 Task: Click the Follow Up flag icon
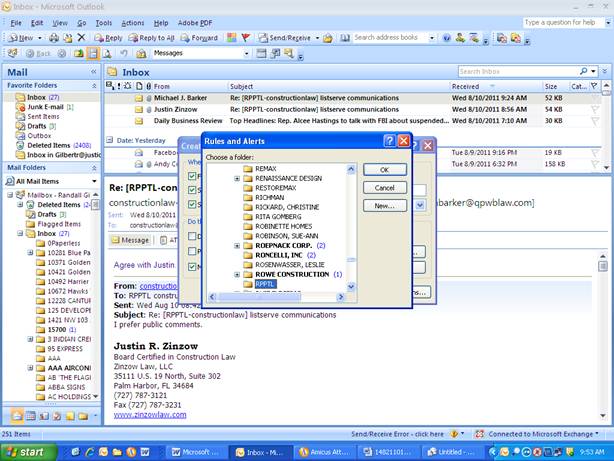click(246, 38)
